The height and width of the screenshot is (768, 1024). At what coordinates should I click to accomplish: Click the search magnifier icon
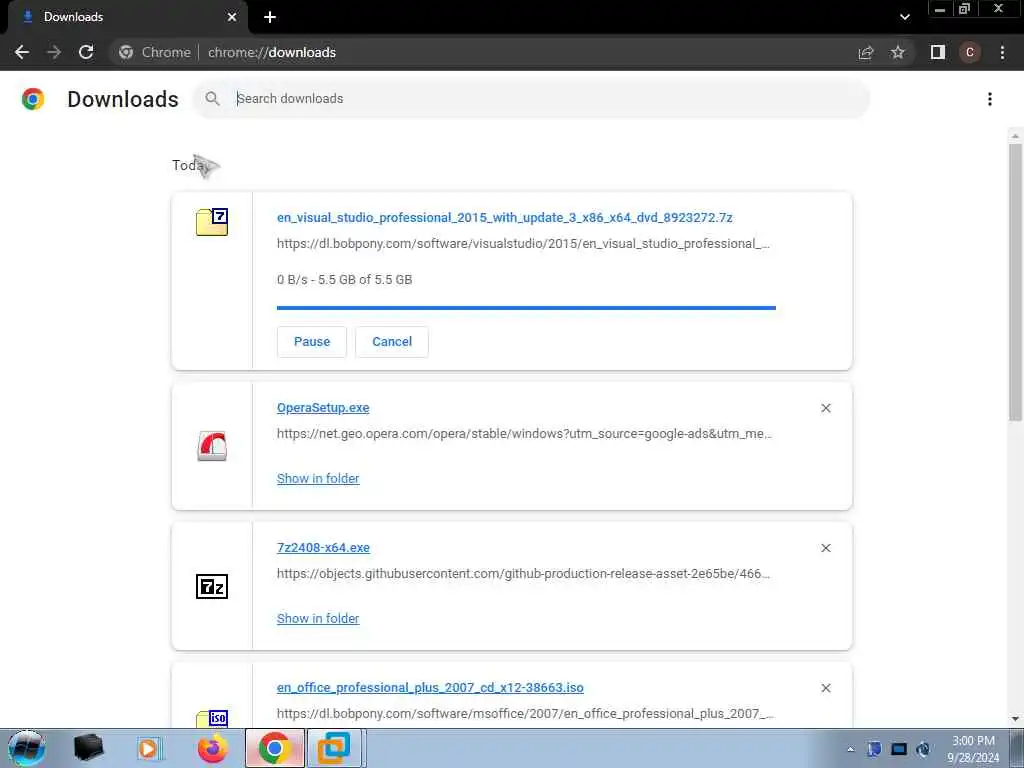coord(212,99)
